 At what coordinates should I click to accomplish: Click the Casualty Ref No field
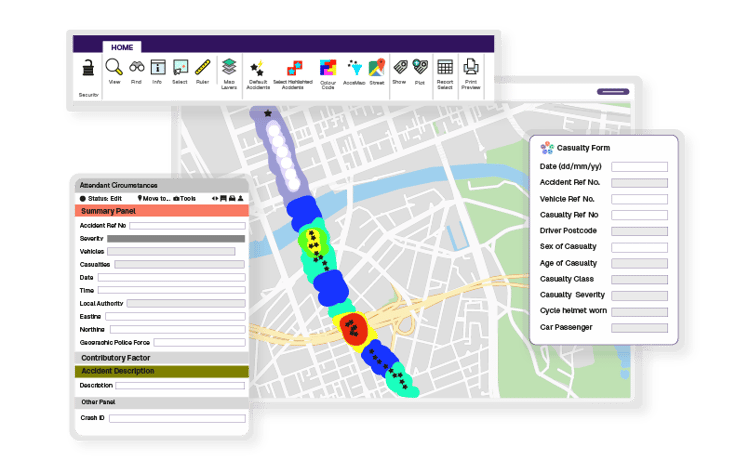[x=639, y=215]
